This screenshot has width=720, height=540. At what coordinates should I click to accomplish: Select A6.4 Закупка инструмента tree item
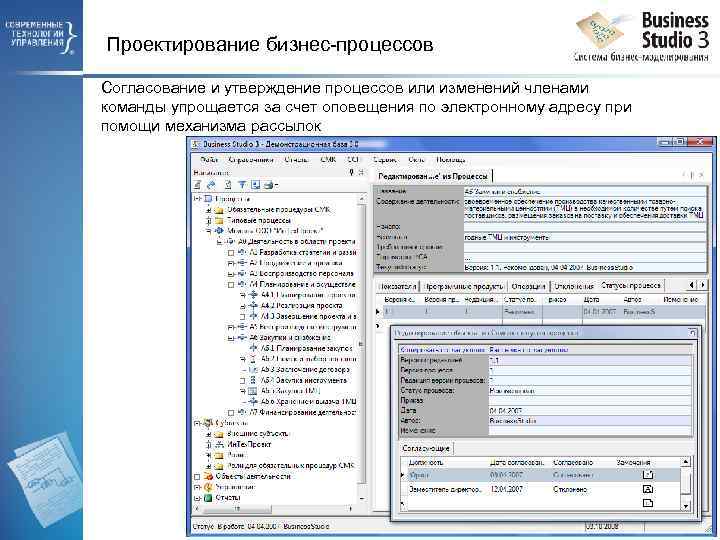(304, 380)
